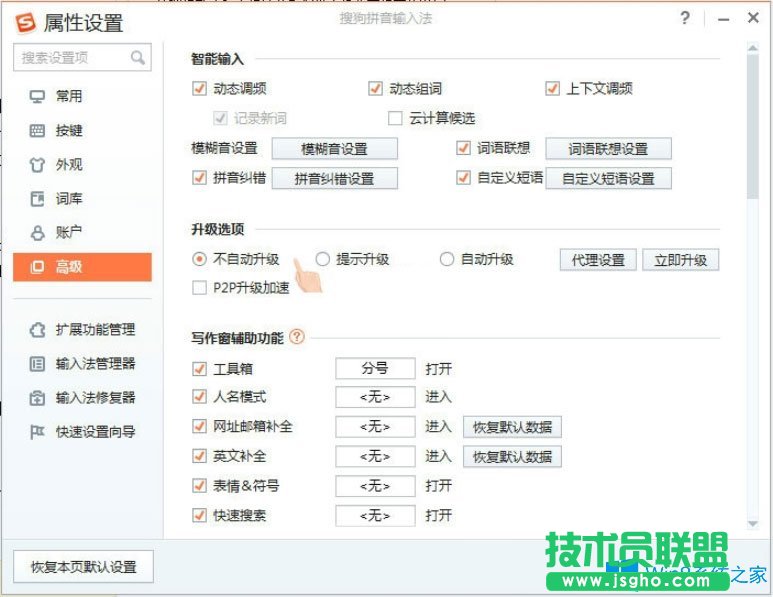Uncheck 上下文调频 option
The height and width of the screenshot is (597, 773).
coord(552,89)
